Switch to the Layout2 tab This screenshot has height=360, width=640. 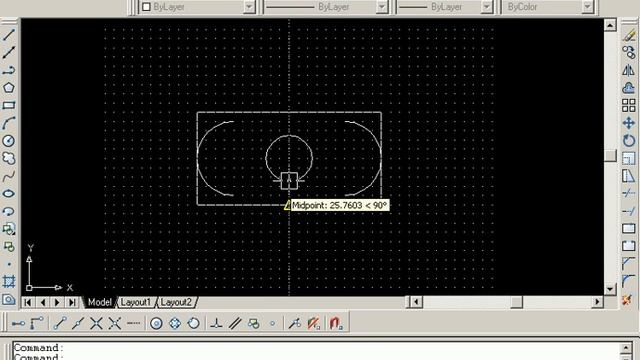coord(176,302)
